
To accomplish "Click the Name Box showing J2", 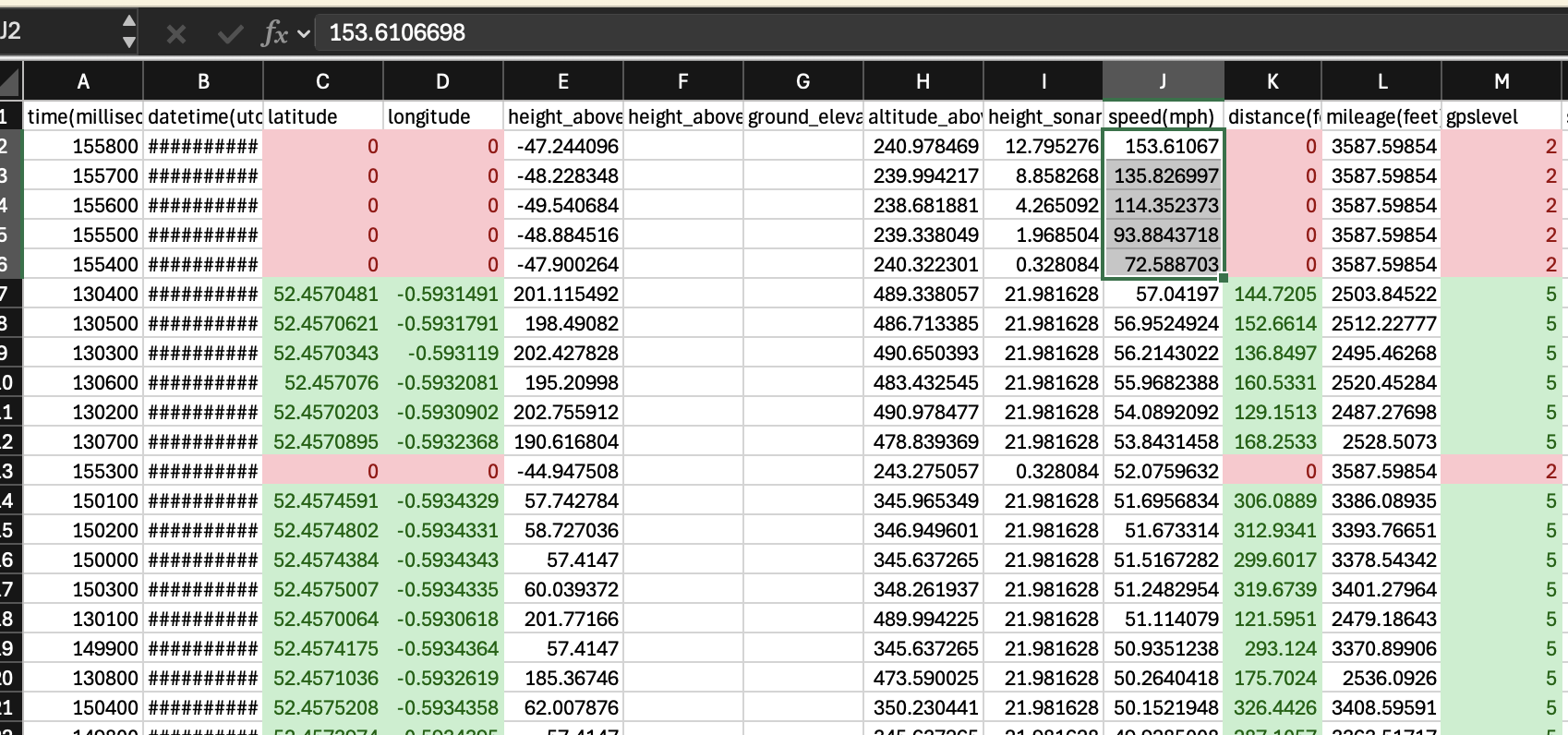I will [55, 31].
